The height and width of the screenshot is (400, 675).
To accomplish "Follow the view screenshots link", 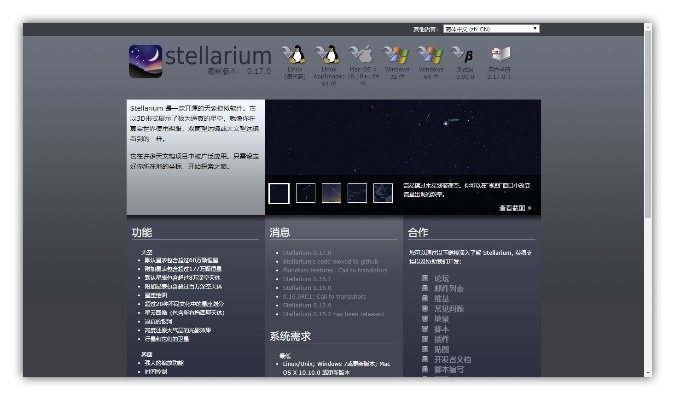I will pos(514,209).
